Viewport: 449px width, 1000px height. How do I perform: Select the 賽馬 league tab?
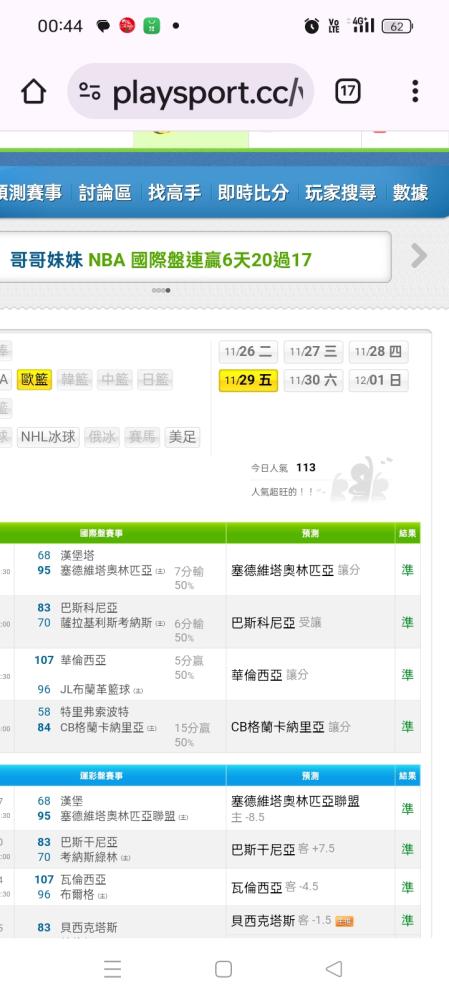point(142,438)
